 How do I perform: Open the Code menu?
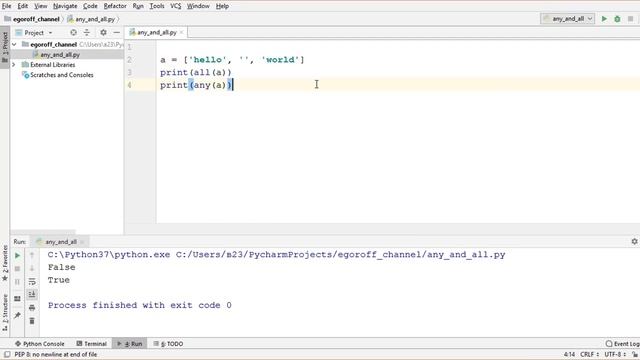90,6
